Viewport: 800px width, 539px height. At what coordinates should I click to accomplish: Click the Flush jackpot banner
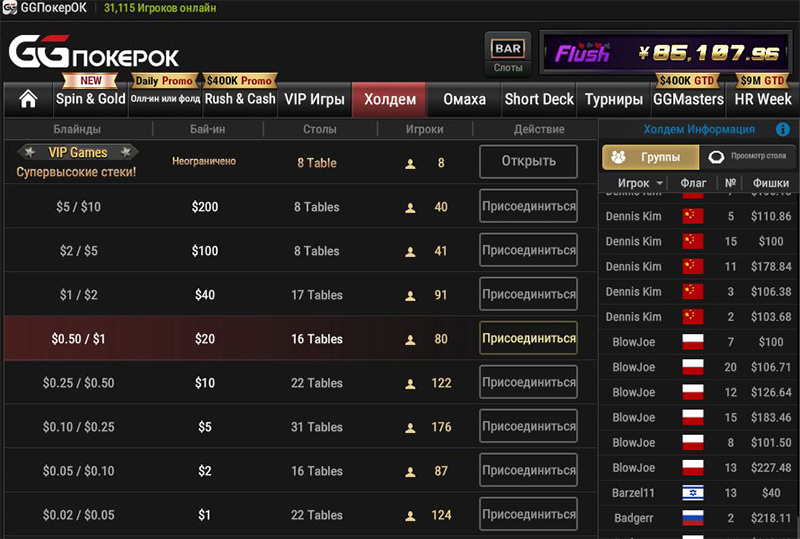pyautogui.click(x=665, y=53)
